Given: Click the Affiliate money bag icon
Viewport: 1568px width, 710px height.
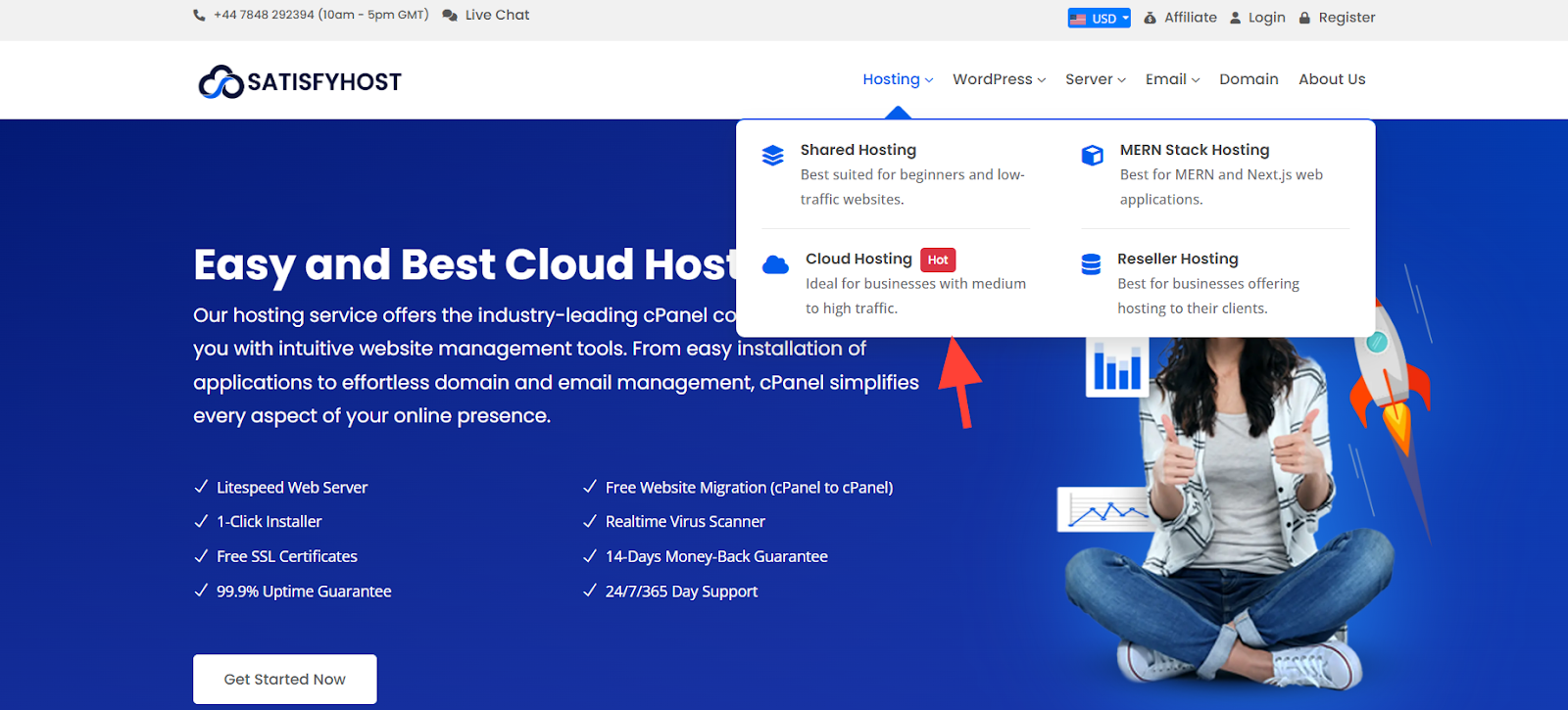Looking at the screenshot, I should click(x=1151, y=18).
